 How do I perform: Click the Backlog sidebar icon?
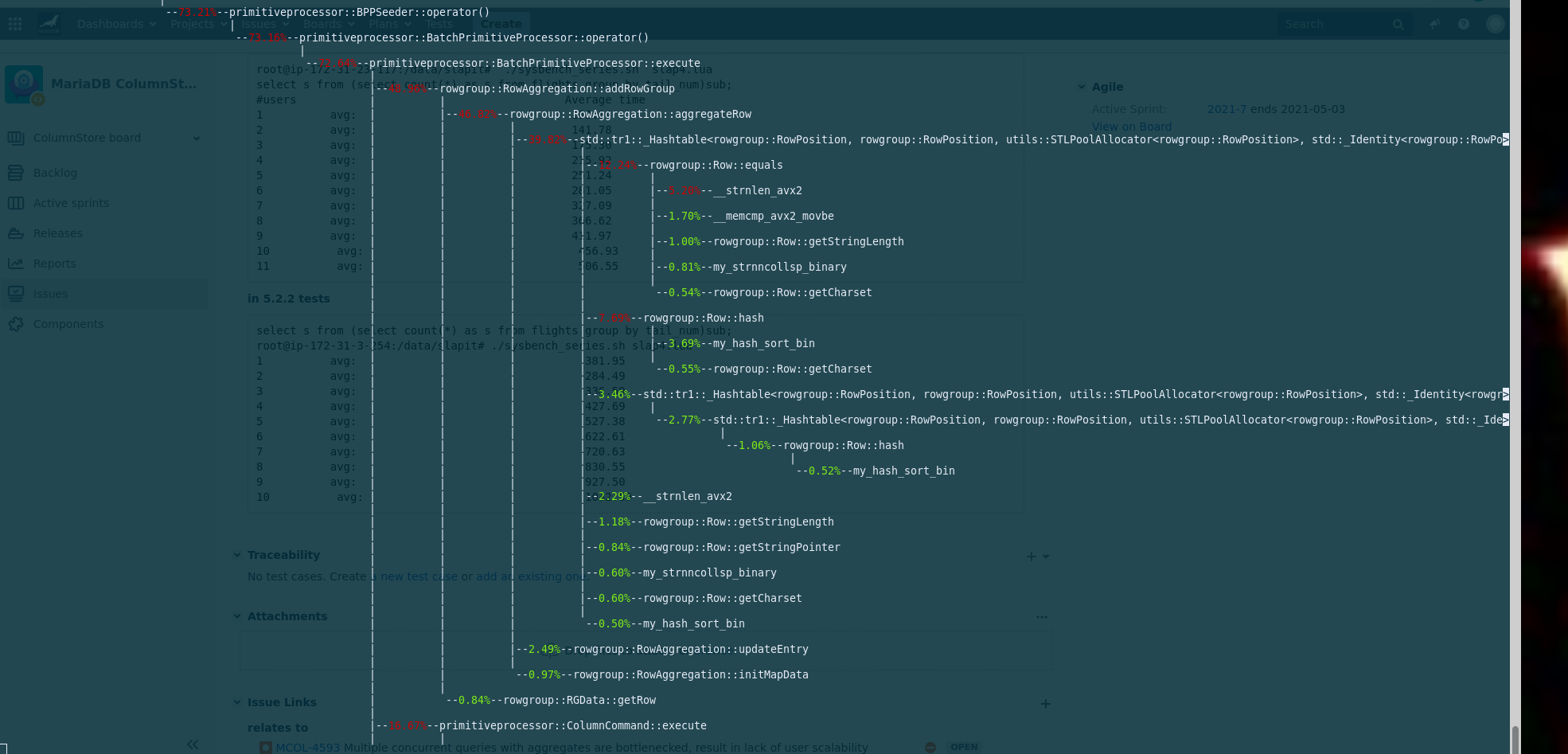[x=16, y=173]
